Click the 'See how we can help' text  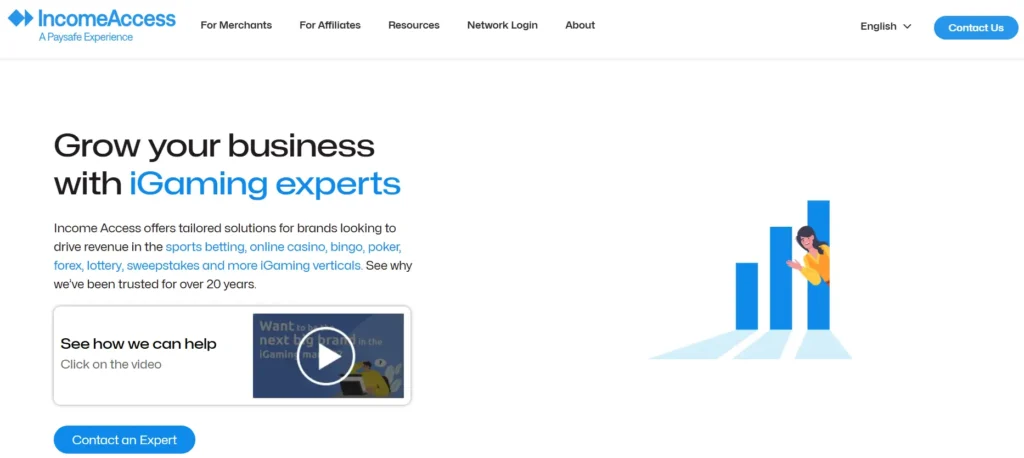138,344
